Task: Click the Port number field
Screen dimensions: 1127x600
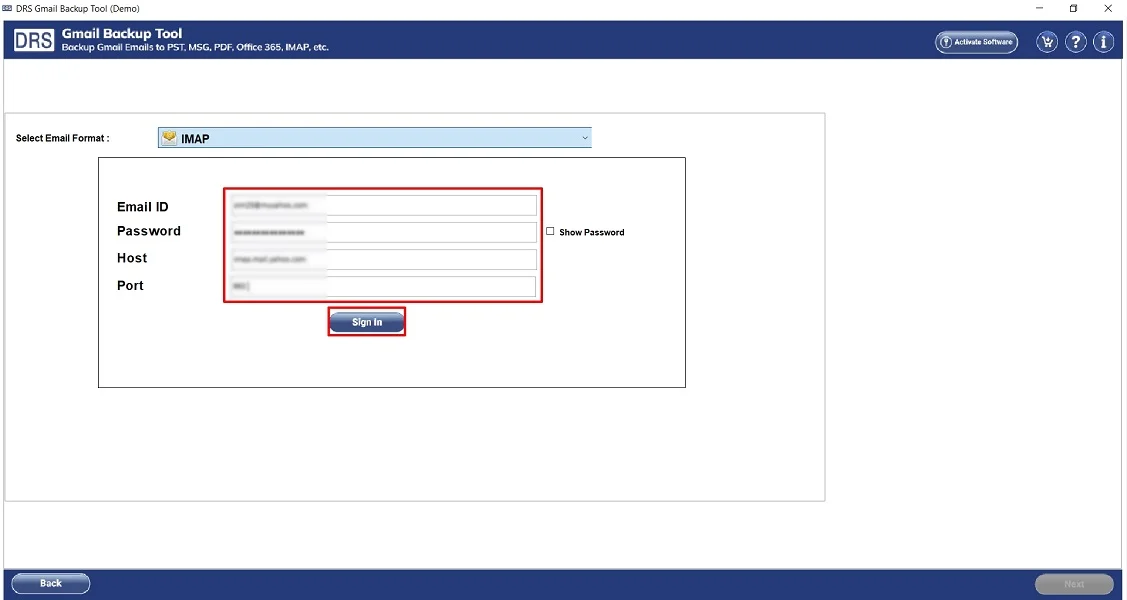Action: coord(382,286)
